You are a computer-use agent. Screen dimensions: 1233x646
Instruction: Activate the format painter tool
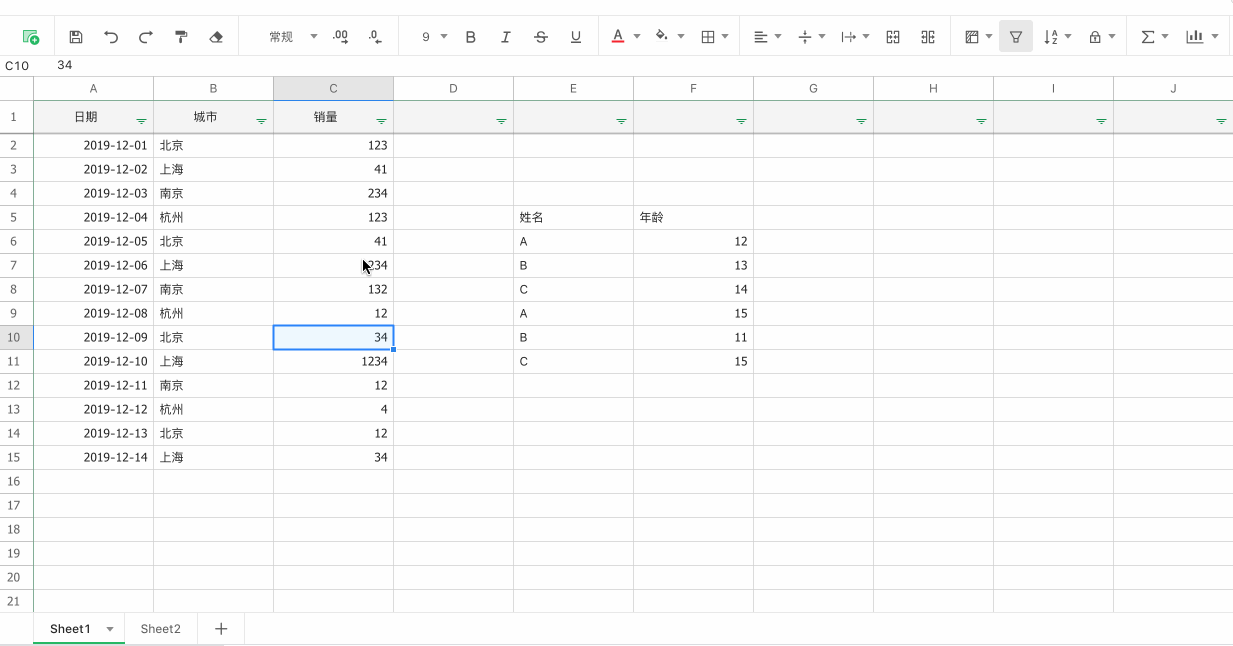click(x=181, y=37)
